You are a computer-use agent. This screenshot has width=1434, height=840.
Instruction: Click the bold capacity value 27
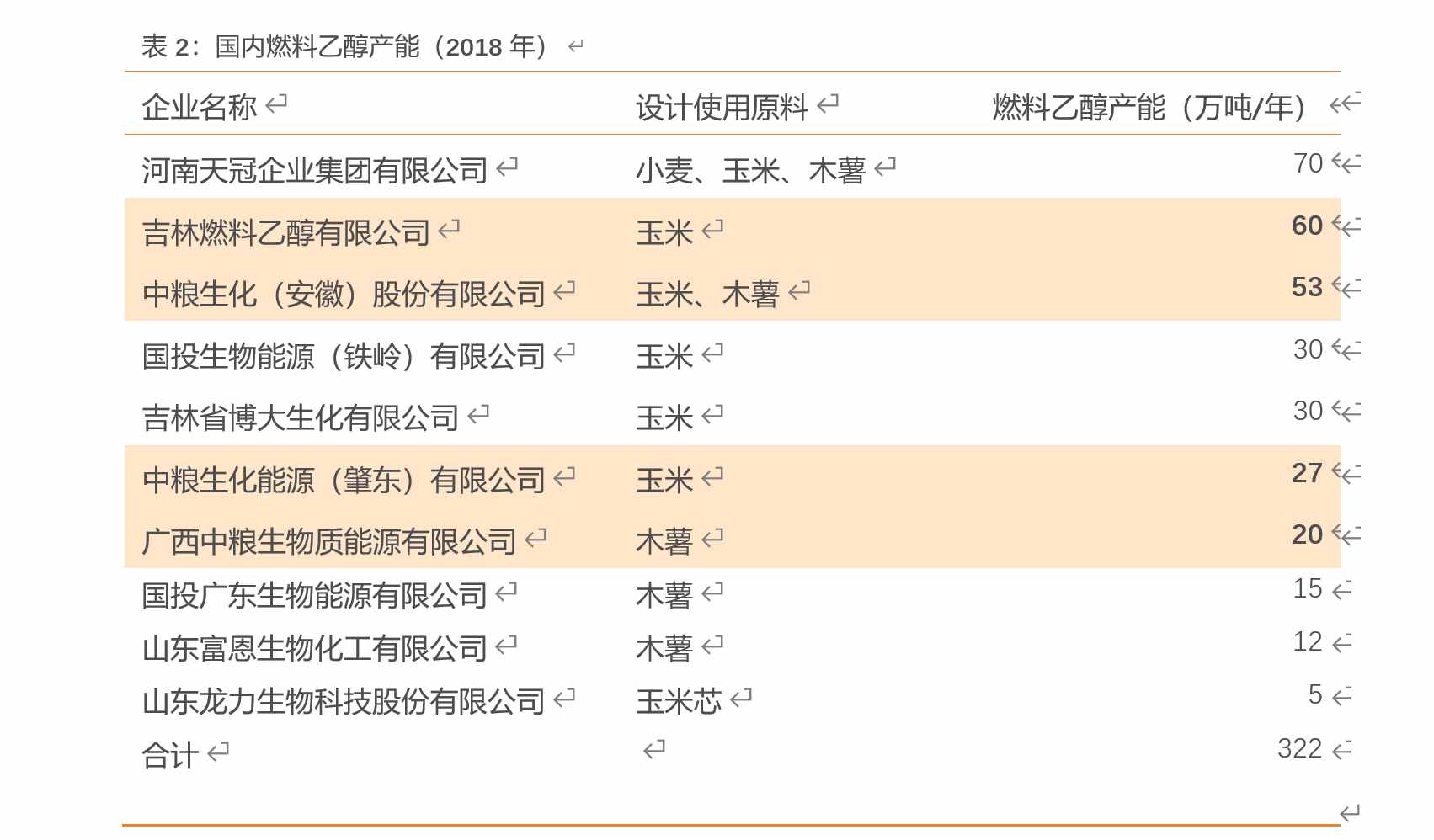coord(1307,473)
